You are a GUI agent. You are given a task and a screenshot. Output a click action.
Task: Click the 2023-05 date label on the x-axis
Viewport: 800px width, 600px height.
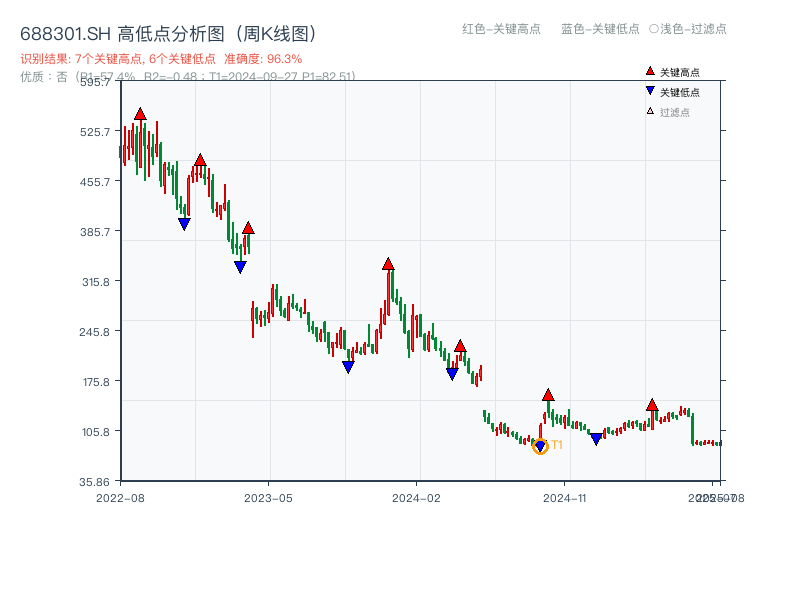click(270, 496)
